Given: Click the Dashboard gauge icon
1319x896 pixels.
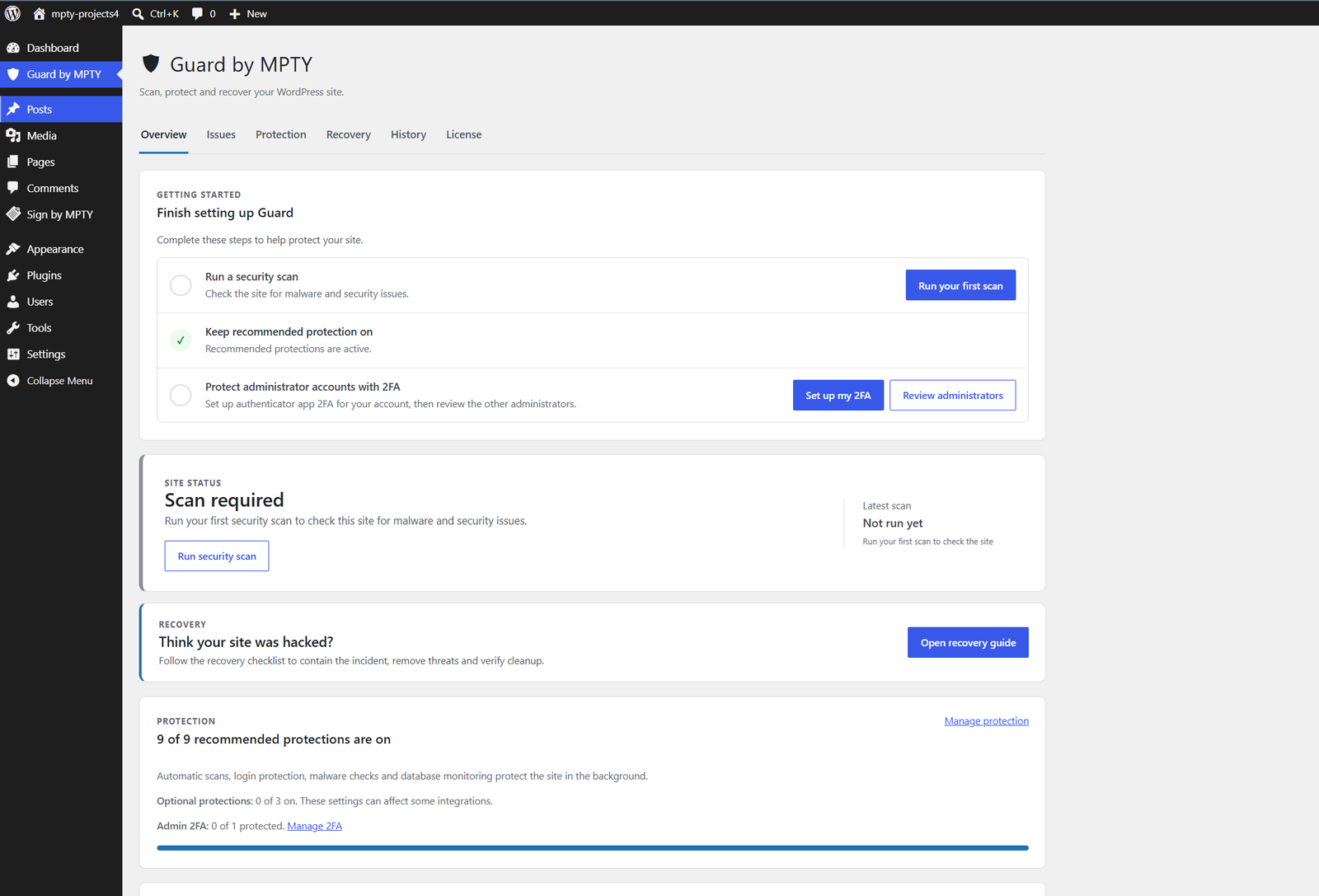Looking at the screenshot, I should pos(13,48).
